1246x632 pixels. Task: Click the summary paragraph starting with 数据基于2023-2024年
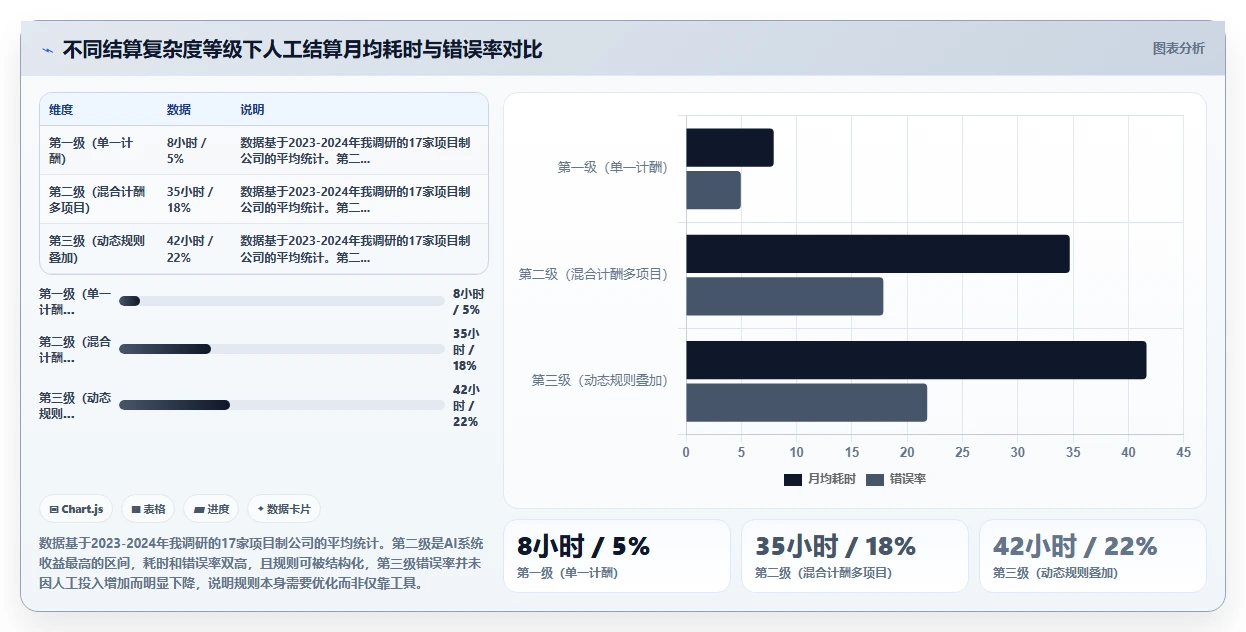(261, 563)
